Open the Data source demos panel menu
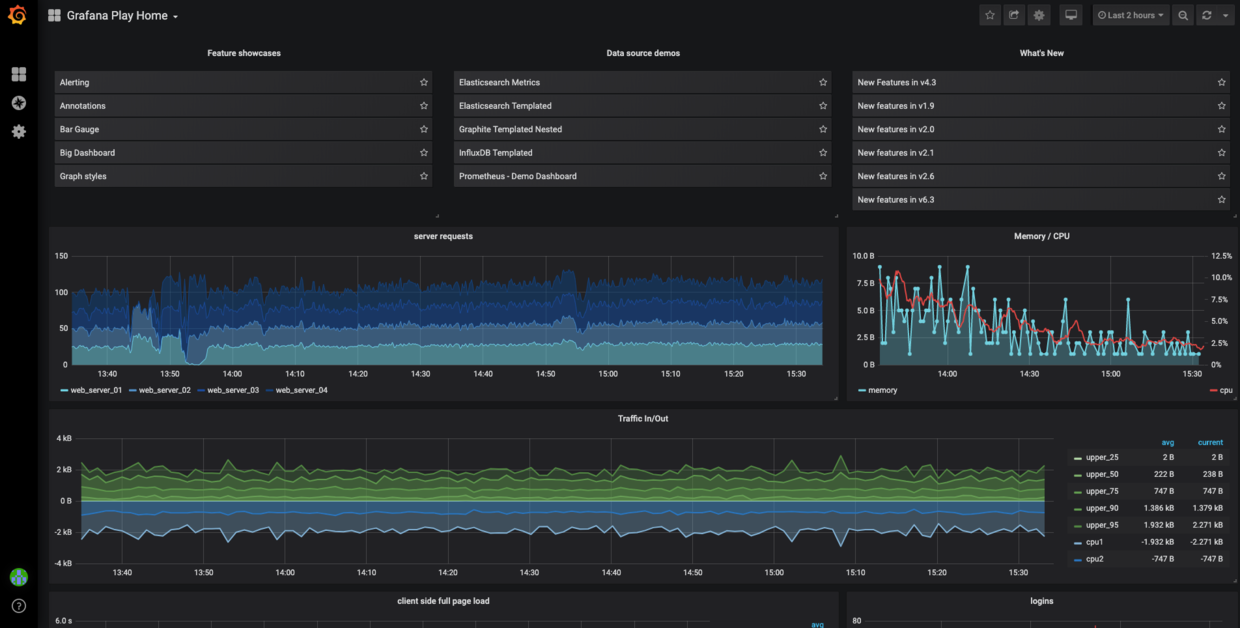Image resolution: width=1240 pixels, height=628 pixels. (x=643, y=53)
